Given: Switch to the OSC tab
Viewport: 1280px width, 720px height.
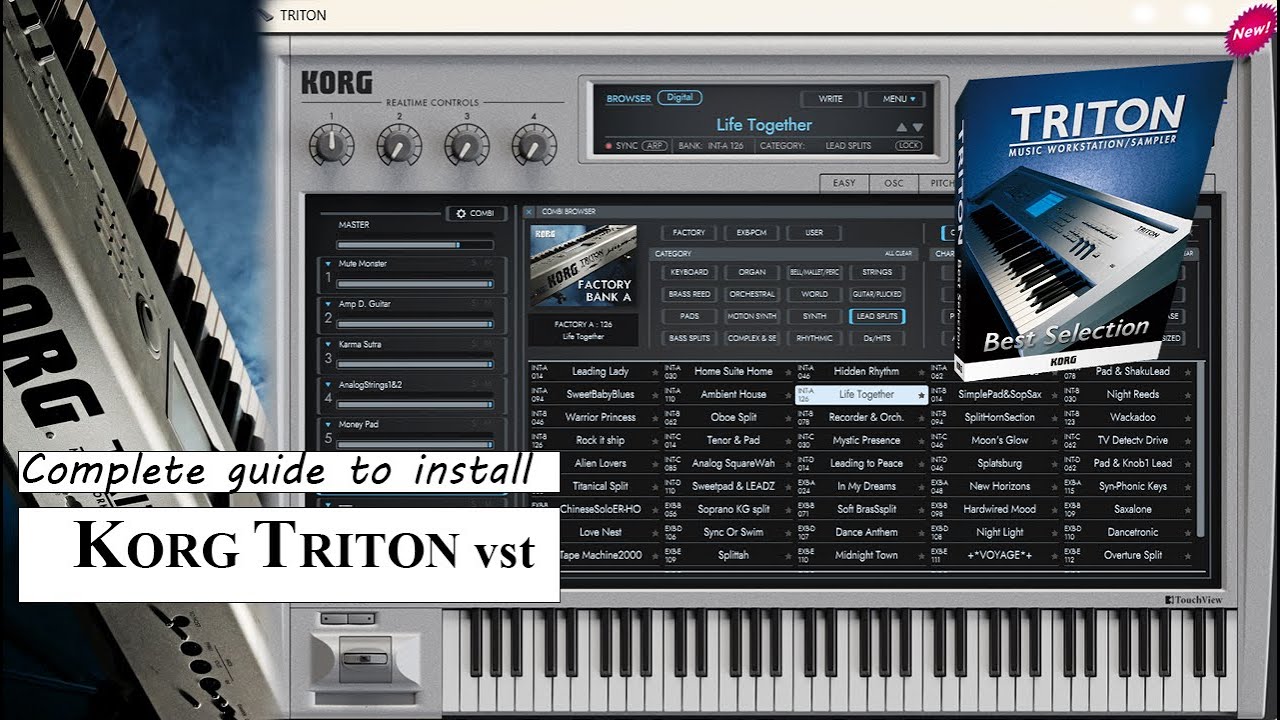Looking at the screenshot, I should coord(893,183).
